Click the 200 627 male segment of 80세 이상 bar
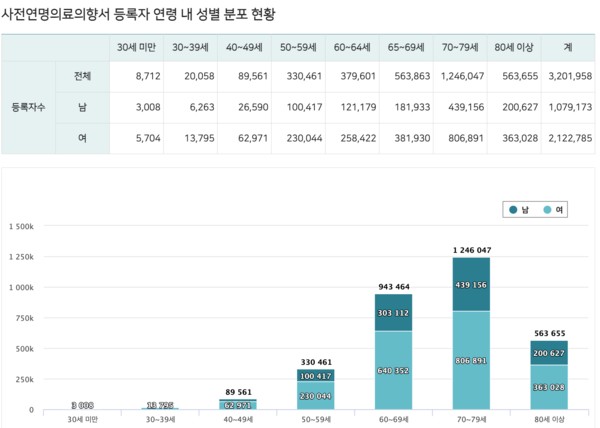The height and width of the screenshot is (428, 600). [x=549, y=353]
